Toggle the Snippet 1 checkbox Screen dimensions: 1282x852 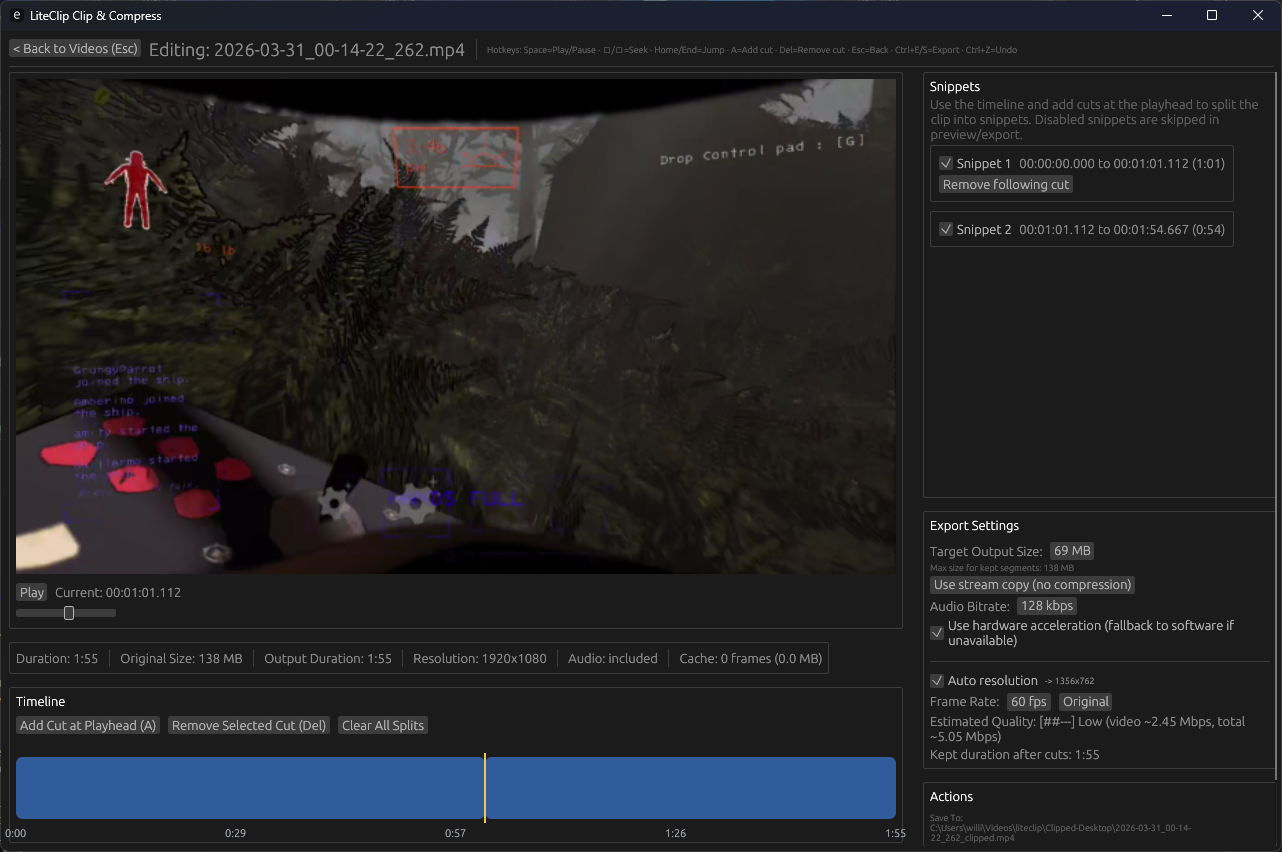[946, 163]
